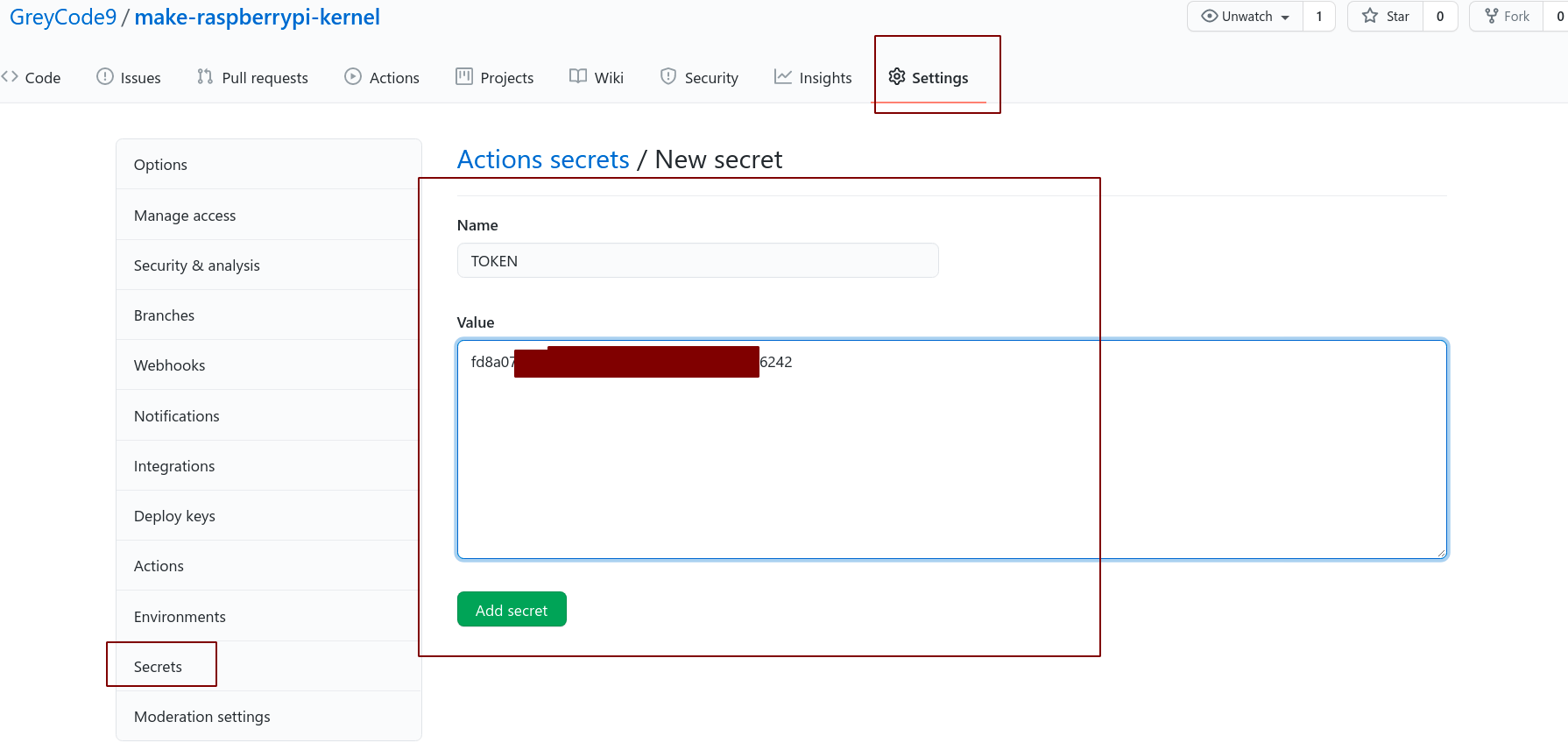Open the make-raspberrypi-kernel repository link
The image size is (1568, 750).
pyautogui.click(x=258, y=18)
